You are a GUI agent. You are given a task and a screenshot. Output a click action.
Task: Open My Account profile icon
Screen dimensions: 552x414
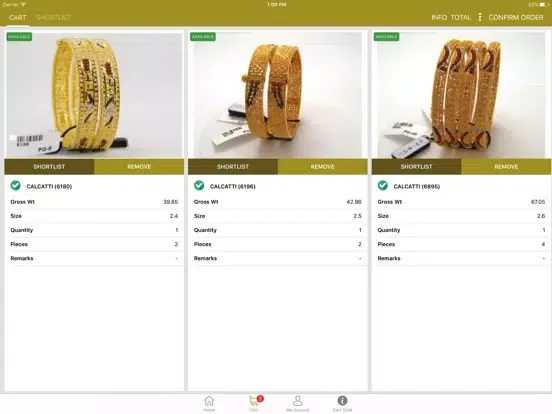(297, 403)
